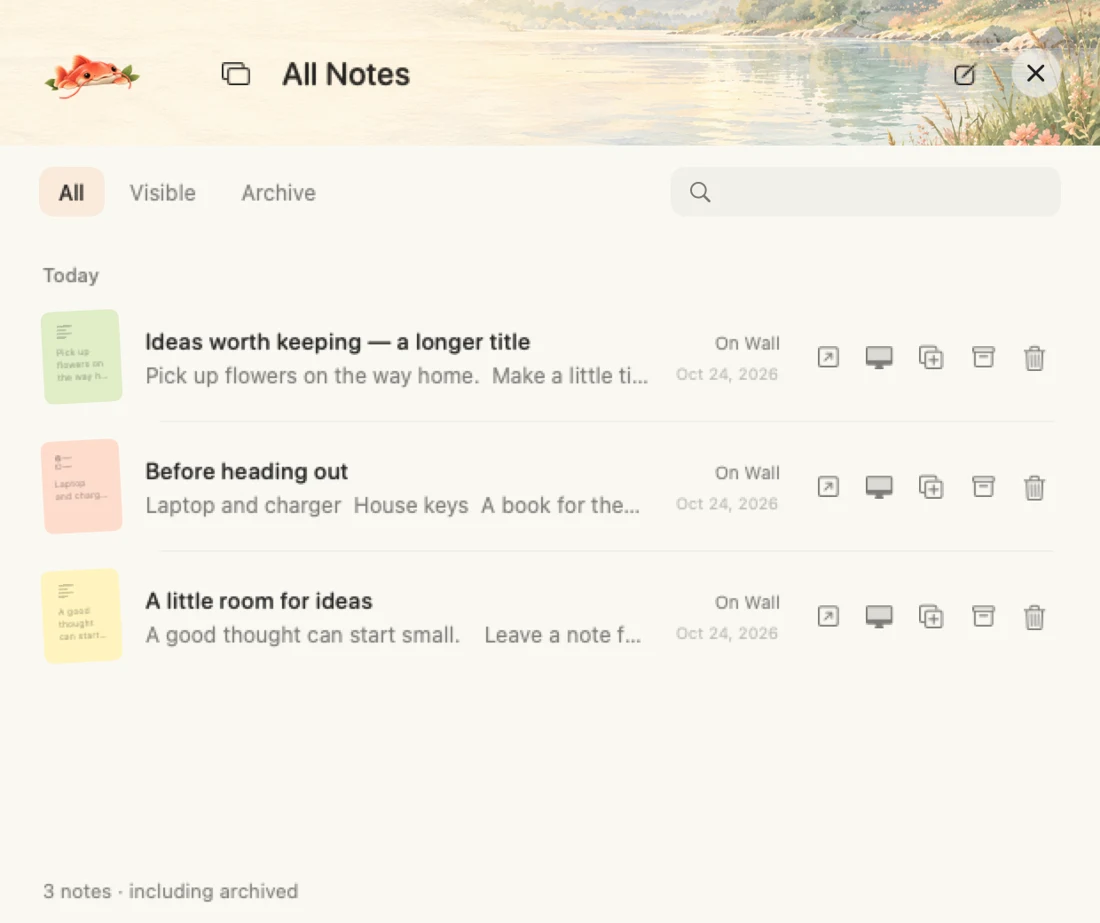This screenshot has height=923, width=1100.
Task: Open 'A little room for ideas' arrow icon
Action: coord(828,617)
